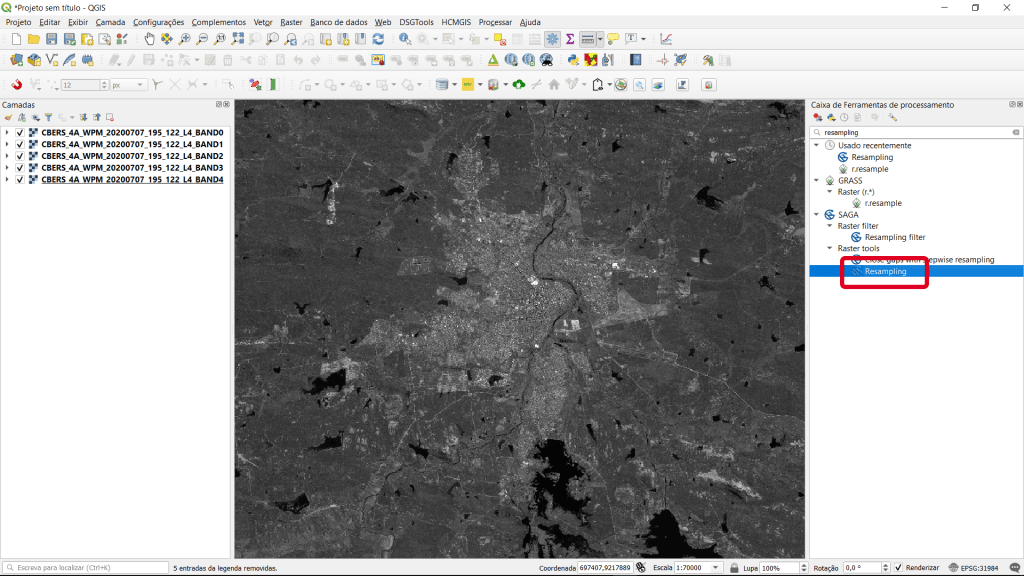Image resolution: width=1024 pixels, height=576 pixels.
Task: Open processing options wrench icon
Action: coord(893,118)
